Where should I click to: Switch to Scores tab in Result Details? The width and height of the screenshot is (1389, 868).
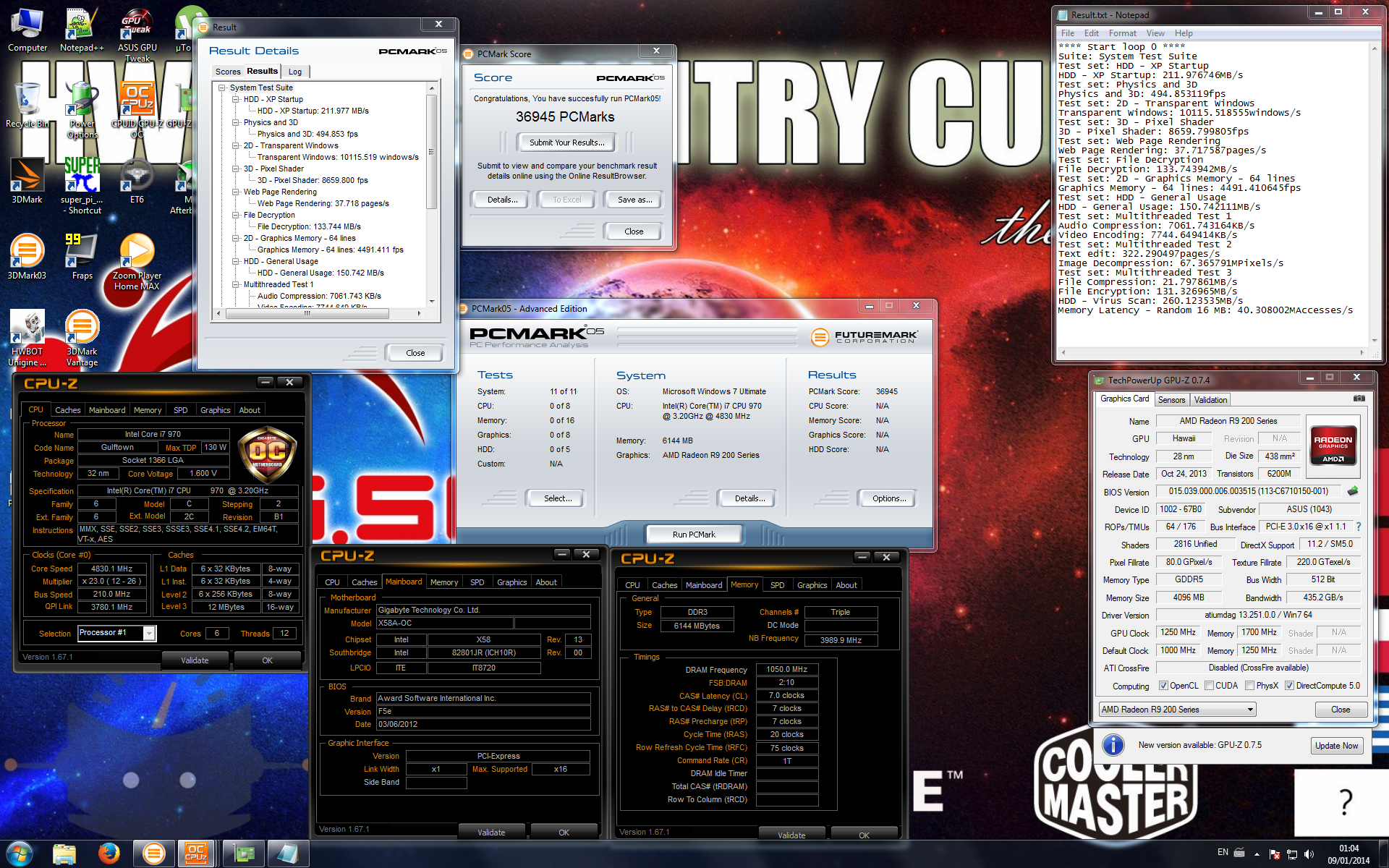(x=228, y=72)
